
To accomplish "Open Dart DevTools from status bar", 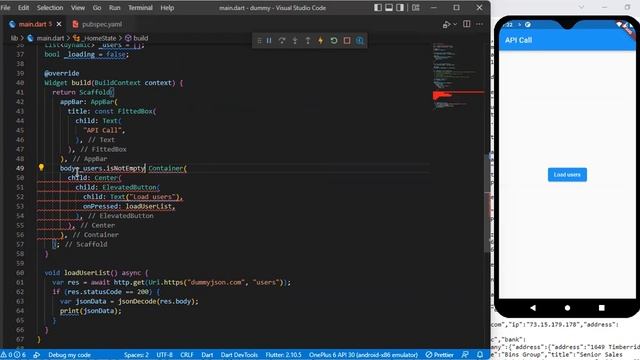I will (239, 355).
